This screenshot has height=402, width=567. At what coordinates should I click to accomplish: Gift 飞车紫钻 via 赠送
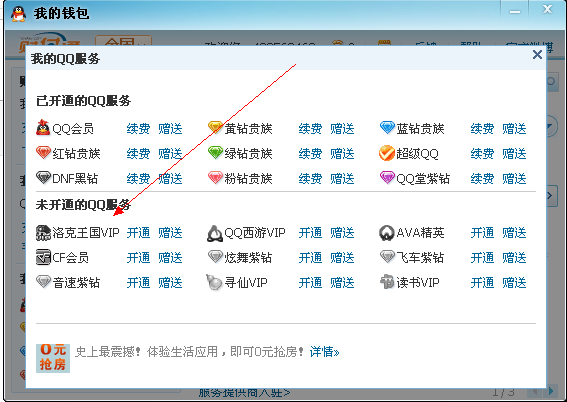tap(514, 258)
